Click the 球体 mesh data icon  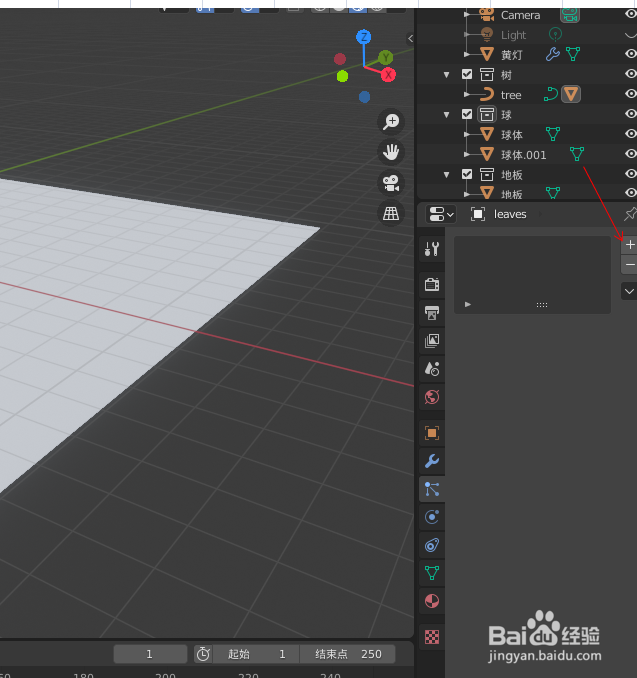(553, 134)
